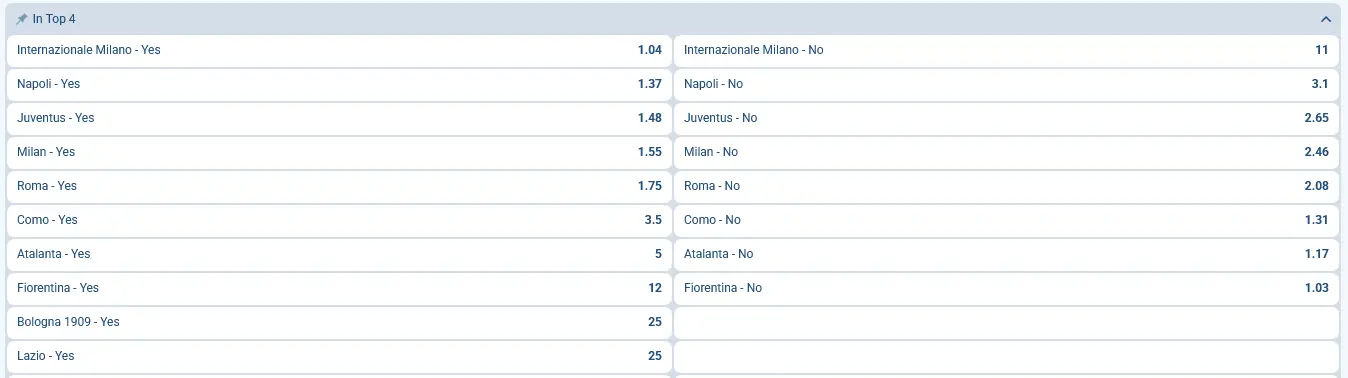Select Roma - No odds 2.08

(x=1006, y=186)
